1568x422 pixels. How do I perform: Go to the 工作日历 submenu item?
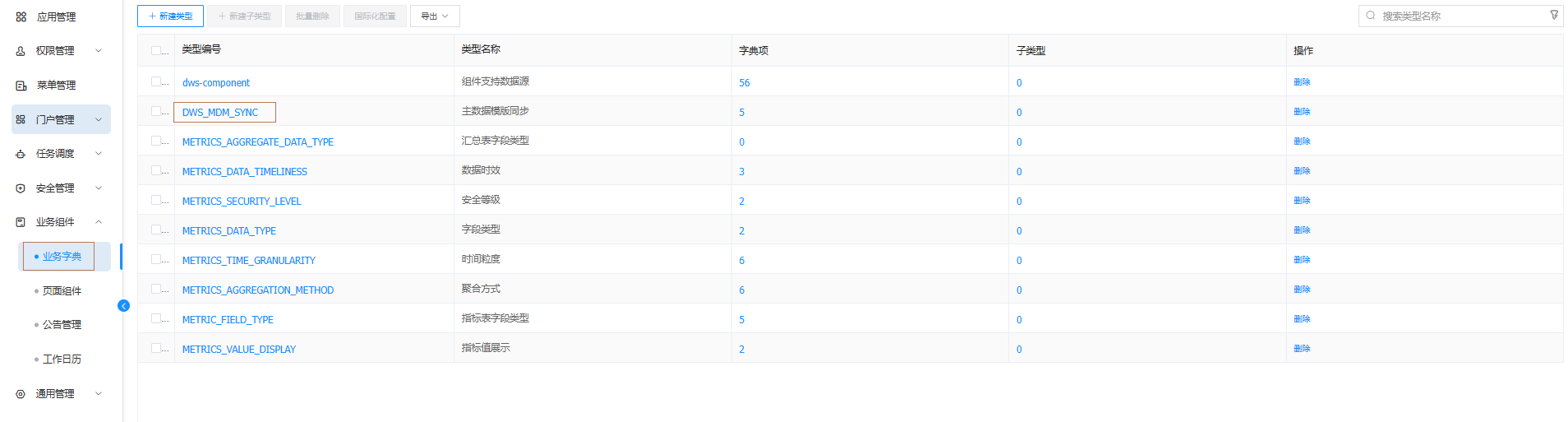click(62, 359)
